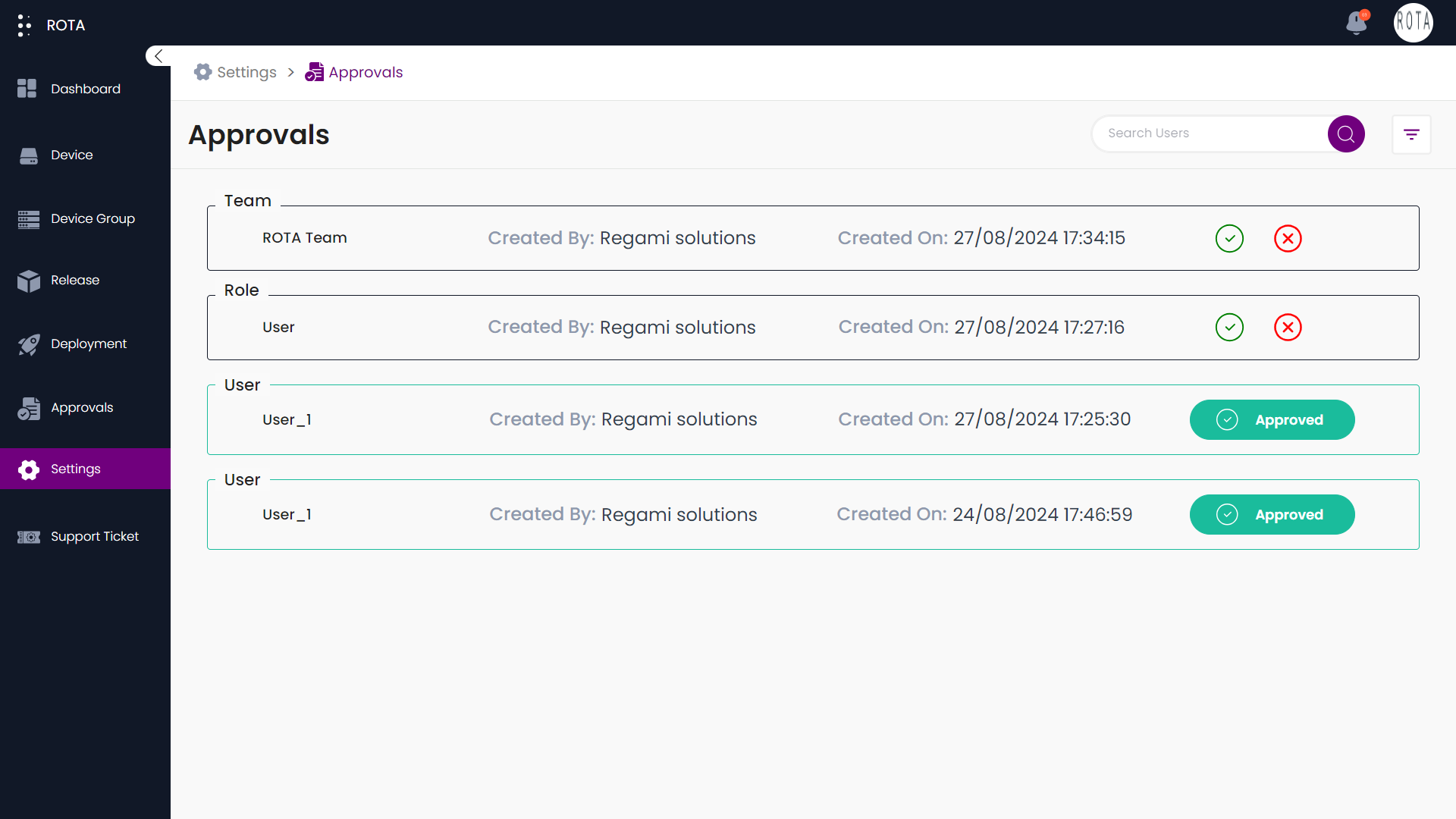Go to Device Group in sidebar
This screenshot has width=1456, height=819.
click(93, 218)
